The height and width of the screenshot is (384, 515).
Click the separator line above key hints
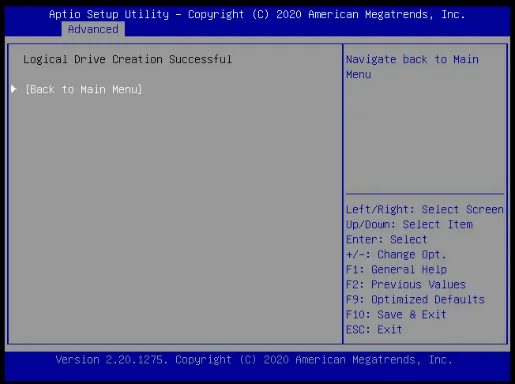click(425, 194)
